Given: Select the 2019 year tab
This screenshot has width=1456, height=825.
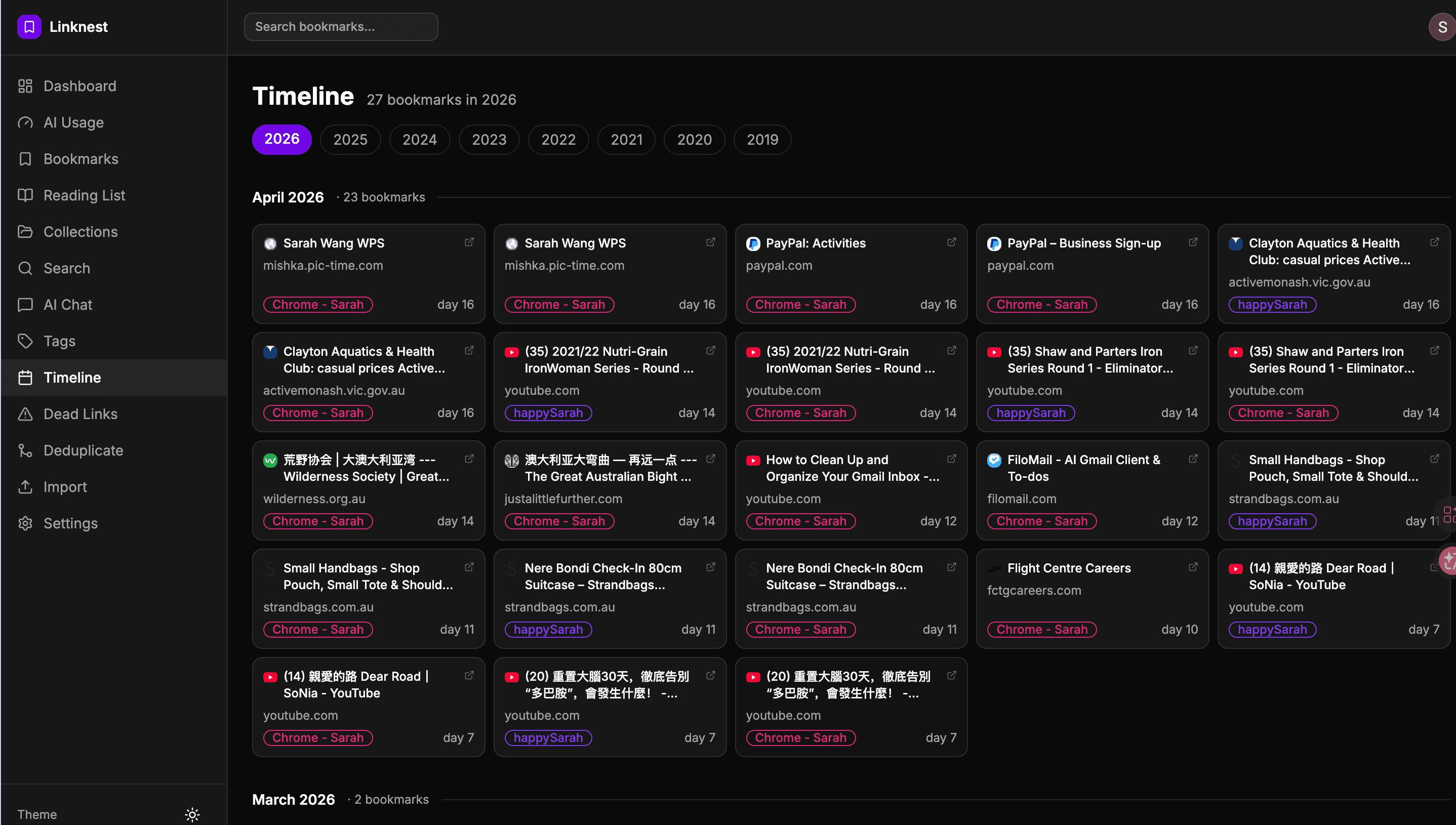Looking at the screenshot, I should pyautogui.click(x=762, y=139).
